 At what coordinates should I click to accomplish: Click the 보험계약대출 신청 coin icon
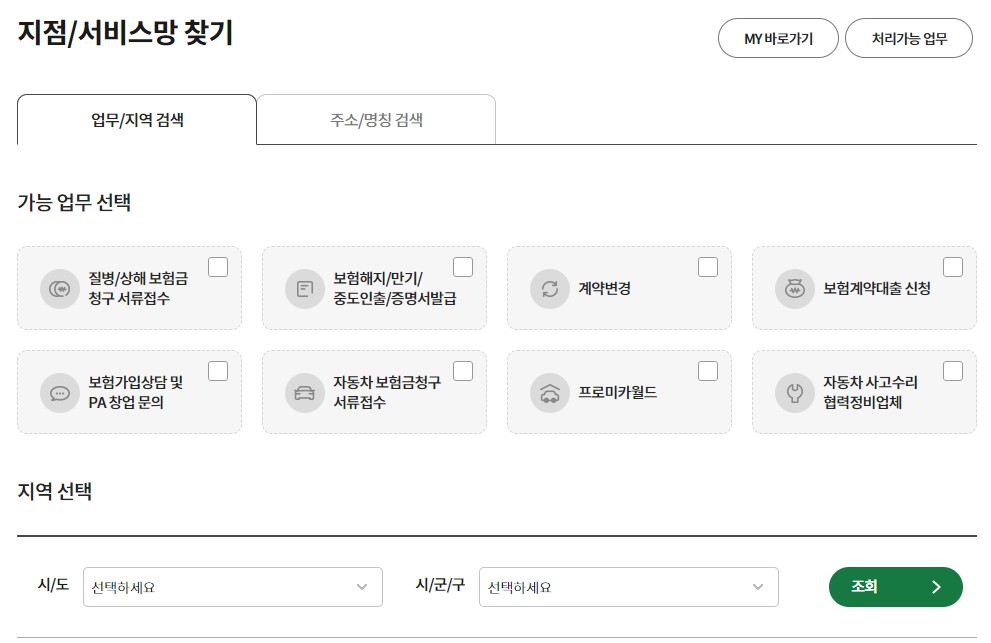(x=795, y=287)
